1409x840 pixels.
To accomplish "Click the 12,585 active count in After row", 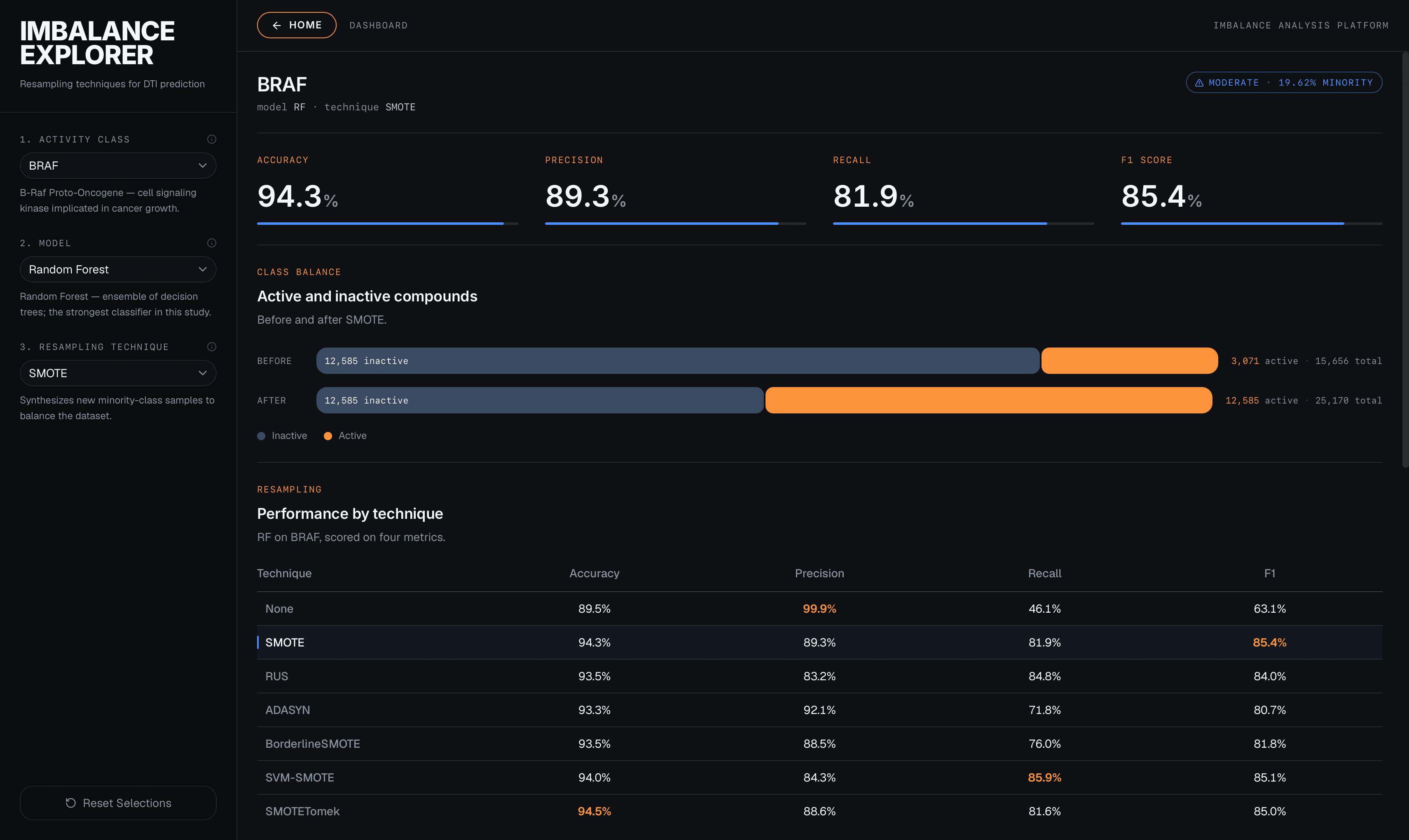I will tap(1242, 400).
